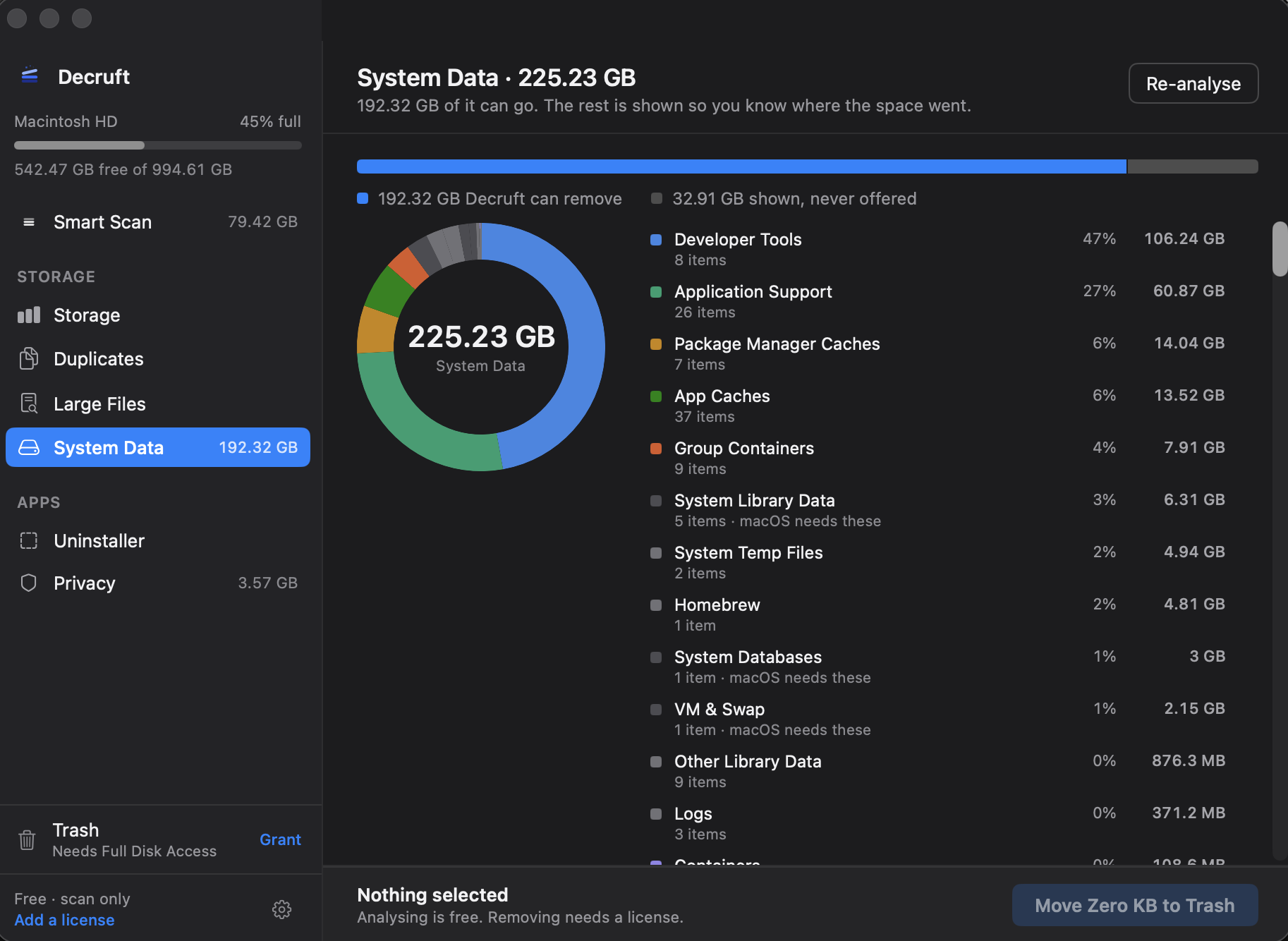Select the Application Support row
The height and width of the screenshot is (941, 1288).
937,301
